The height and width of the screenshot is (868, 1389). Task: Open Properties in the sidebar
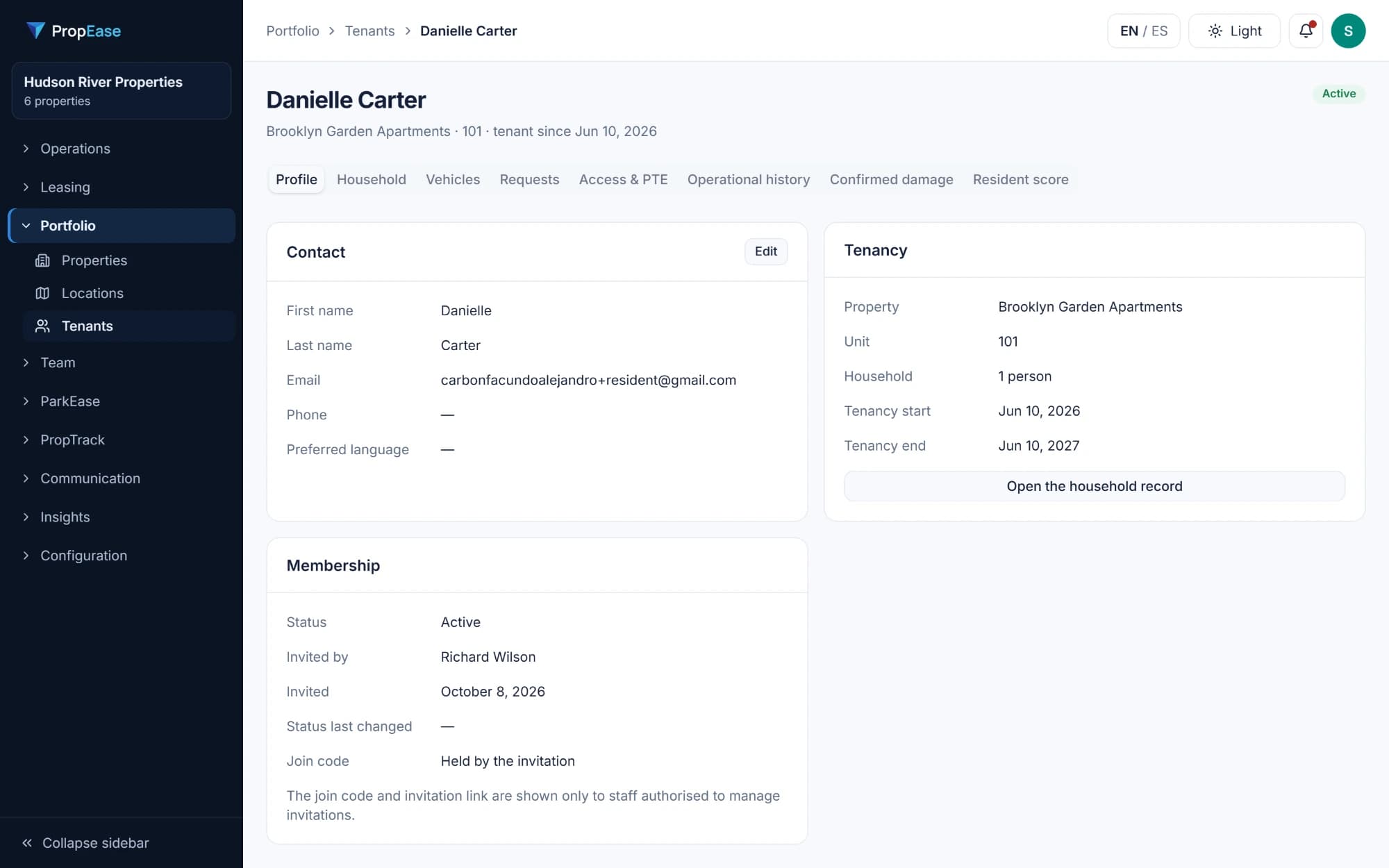coord(129,260)
